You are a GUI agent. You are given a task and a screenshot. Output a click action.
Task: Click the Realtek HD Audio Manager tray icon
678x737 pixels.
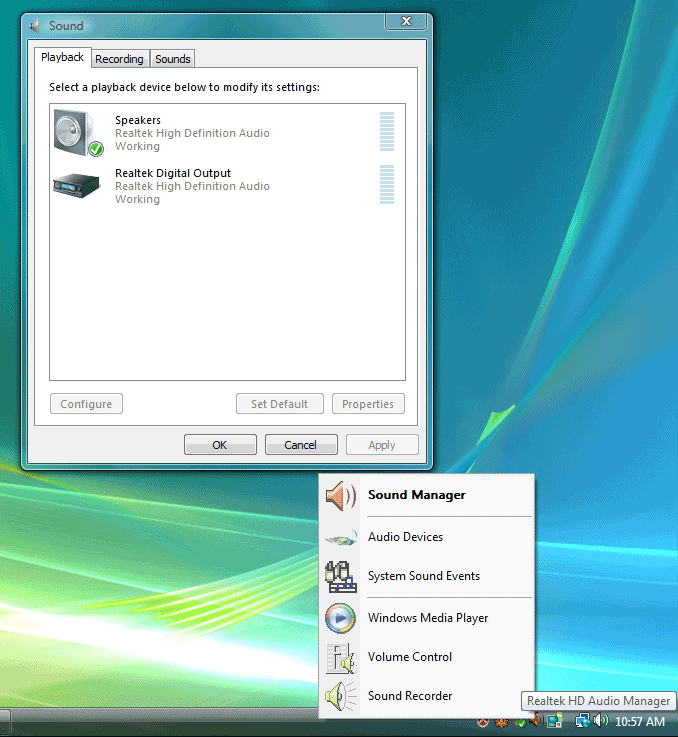point(537,719)
